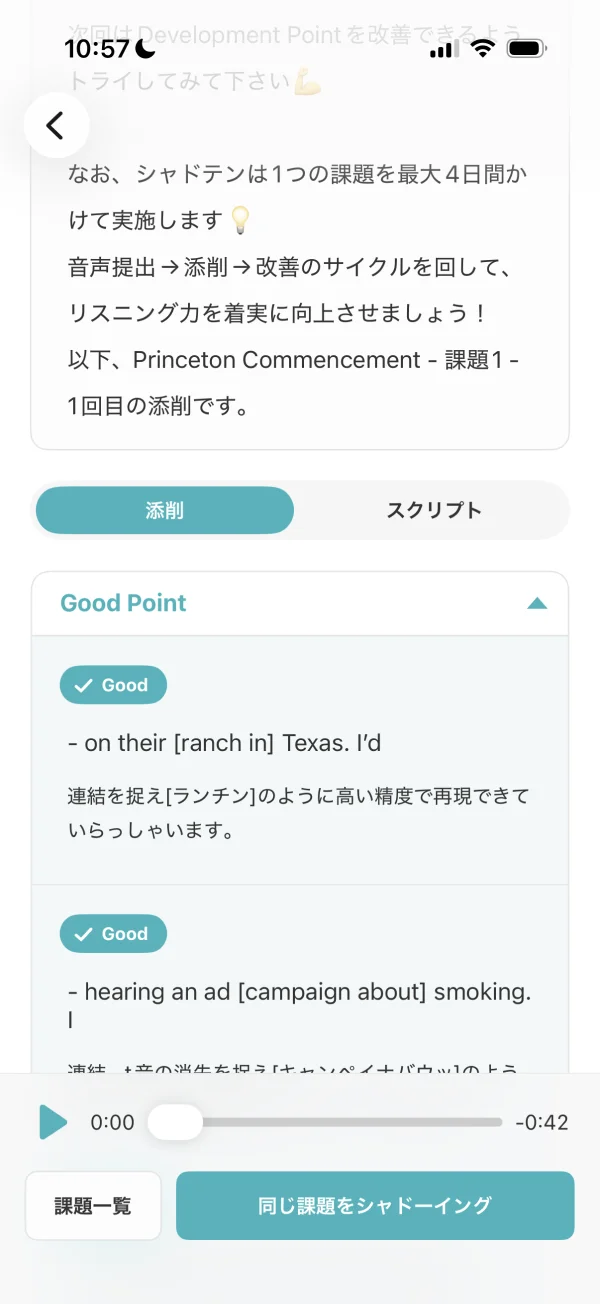Collapse the Good Point section arrow
This screenshot has width=600, height=1304.
coord(537,603)
